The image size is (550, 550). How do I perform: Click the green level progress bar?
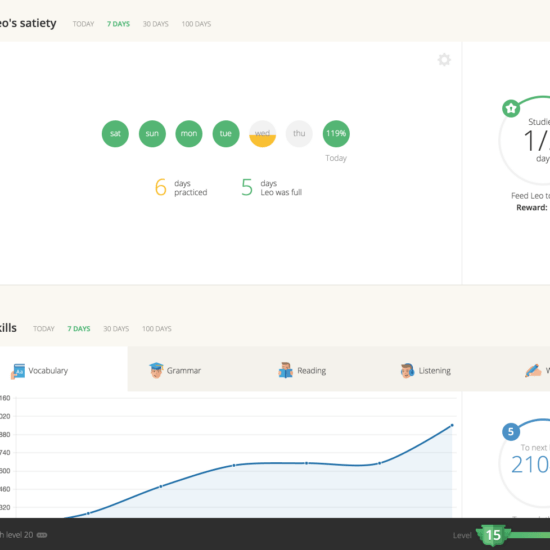pyautogui.click(x=529, y=535)
